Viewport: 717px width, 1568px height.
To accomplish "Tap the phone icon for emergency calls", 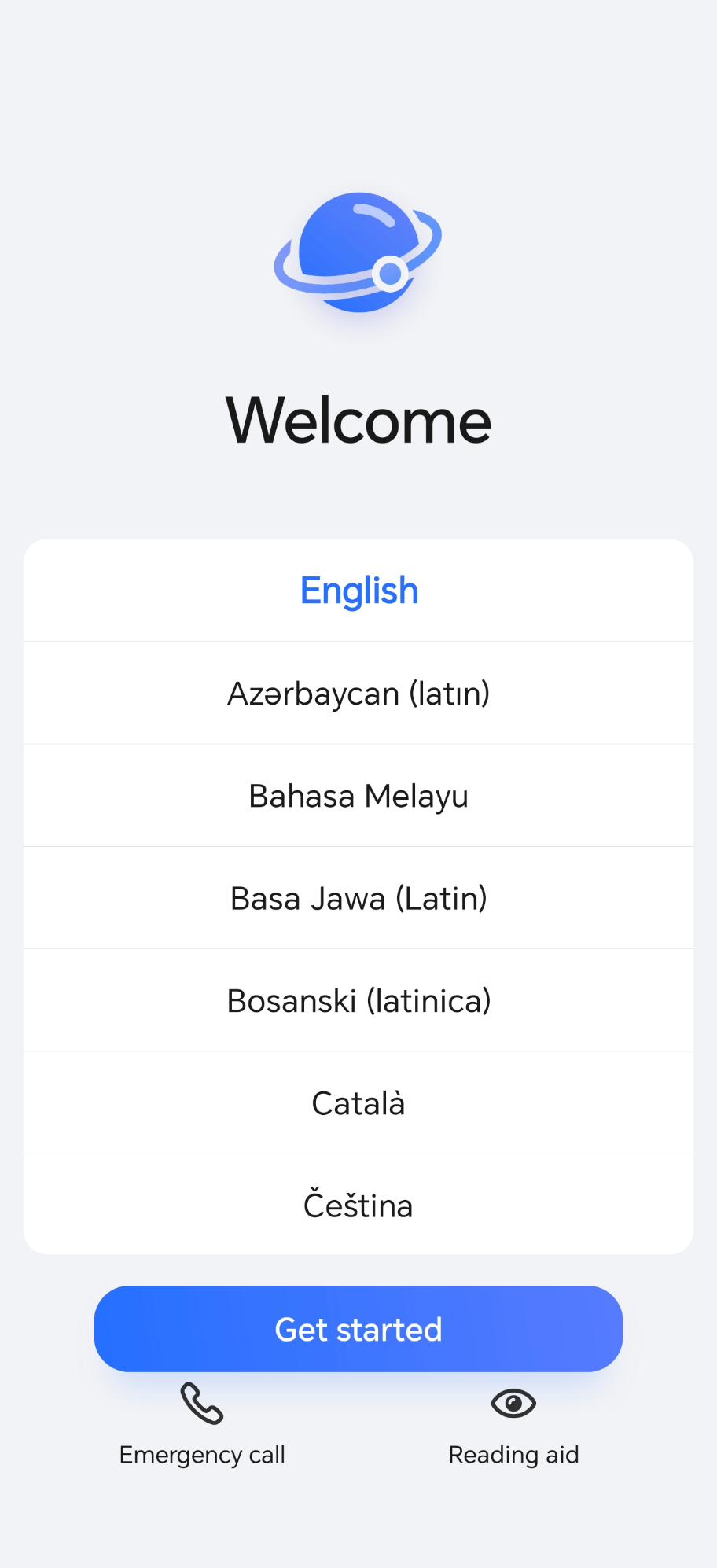I will click(202, 1404).
